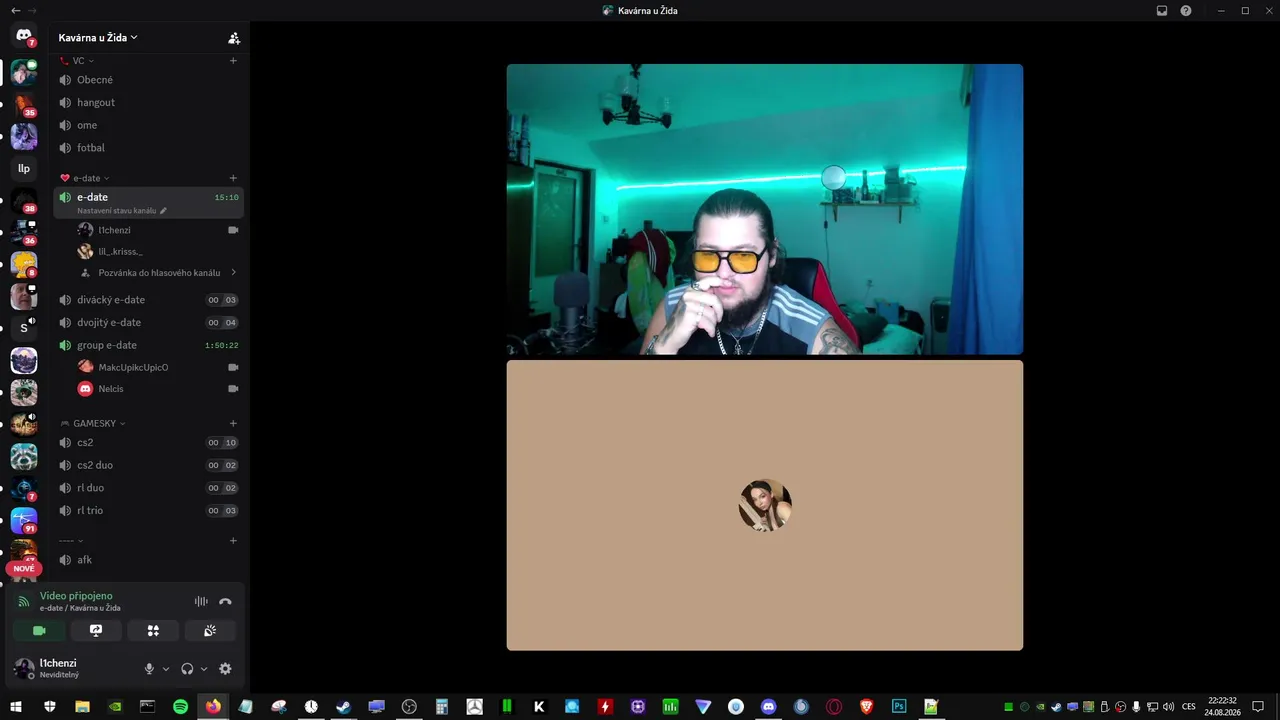Select user lll_.krisss._ in voice channel
This screenshot has height=720, width=1280.
pyautogui.click(x=158, y=251)
